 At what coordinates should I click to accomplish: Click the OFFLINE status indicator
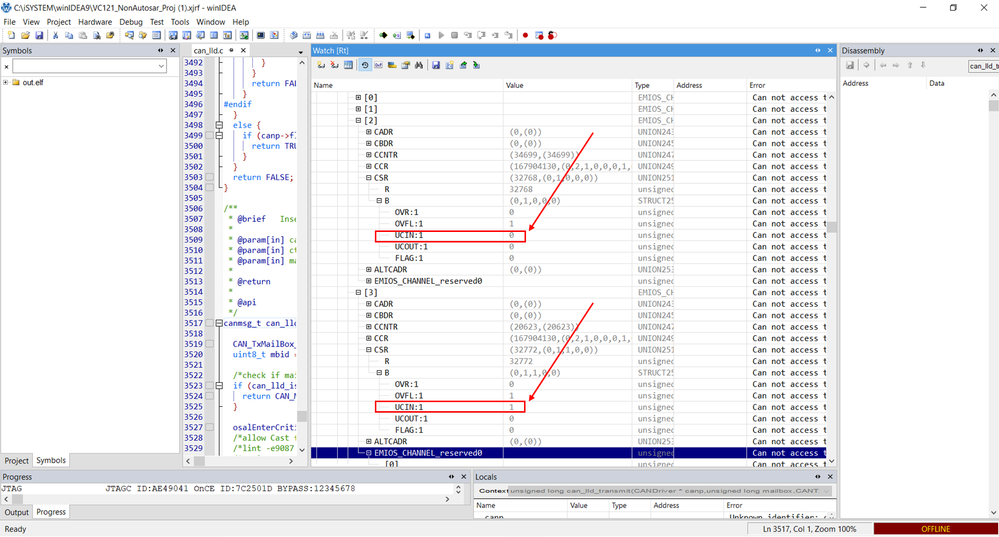(935, 529)
